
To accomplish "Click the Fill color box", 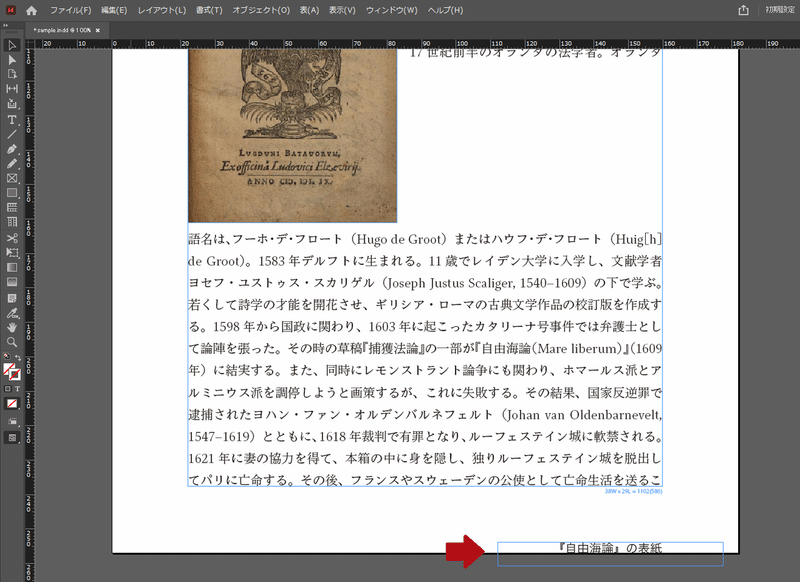I will [9, 369].
